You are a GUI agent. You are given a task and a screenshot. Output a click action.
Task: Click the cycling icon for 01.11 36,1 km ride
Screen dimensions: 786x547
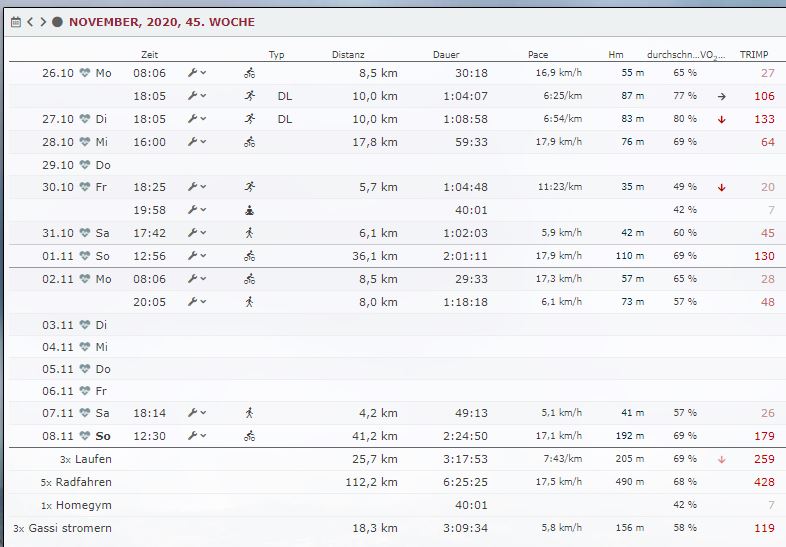pyautogui.click(x=249, y=255)
